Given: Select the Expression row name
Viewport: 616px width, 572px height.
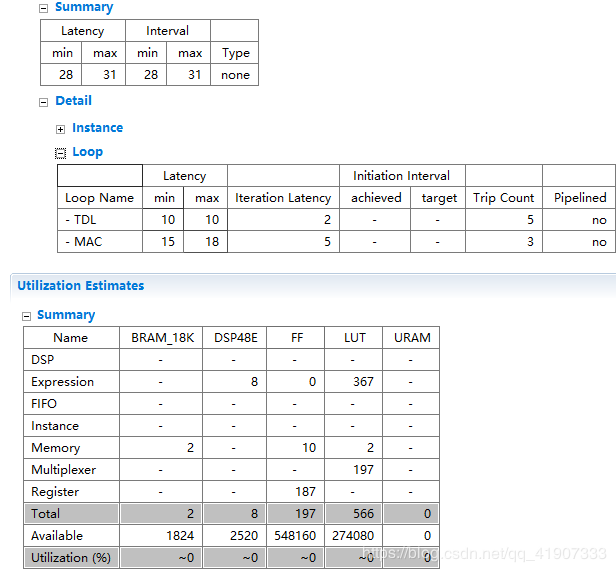Looking at the screenshot, I should pos(71,381).
